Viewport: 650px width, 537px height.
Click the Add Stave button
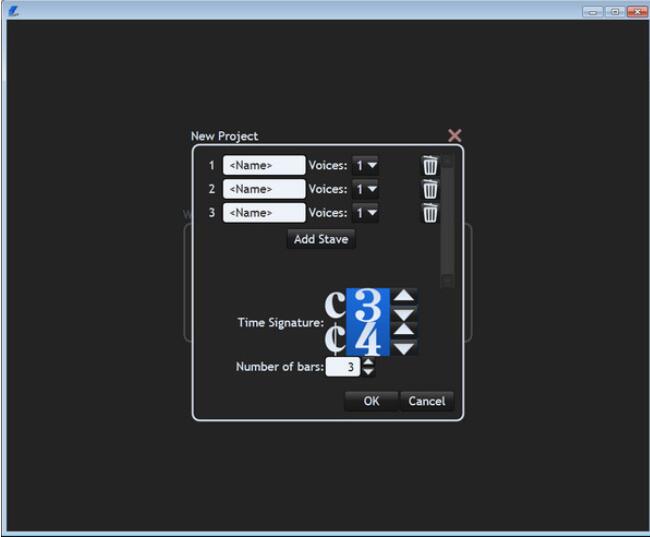[320, 239]
